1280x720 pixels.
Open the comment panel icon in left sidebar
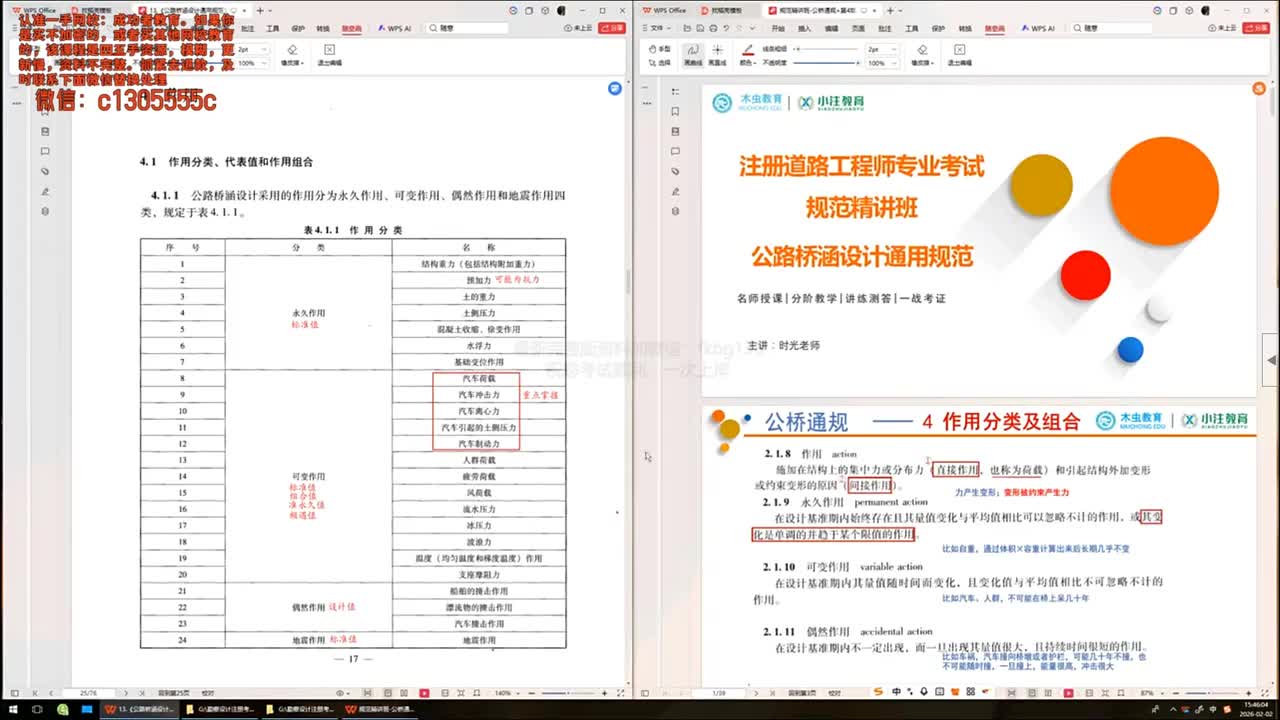[45, 151]
